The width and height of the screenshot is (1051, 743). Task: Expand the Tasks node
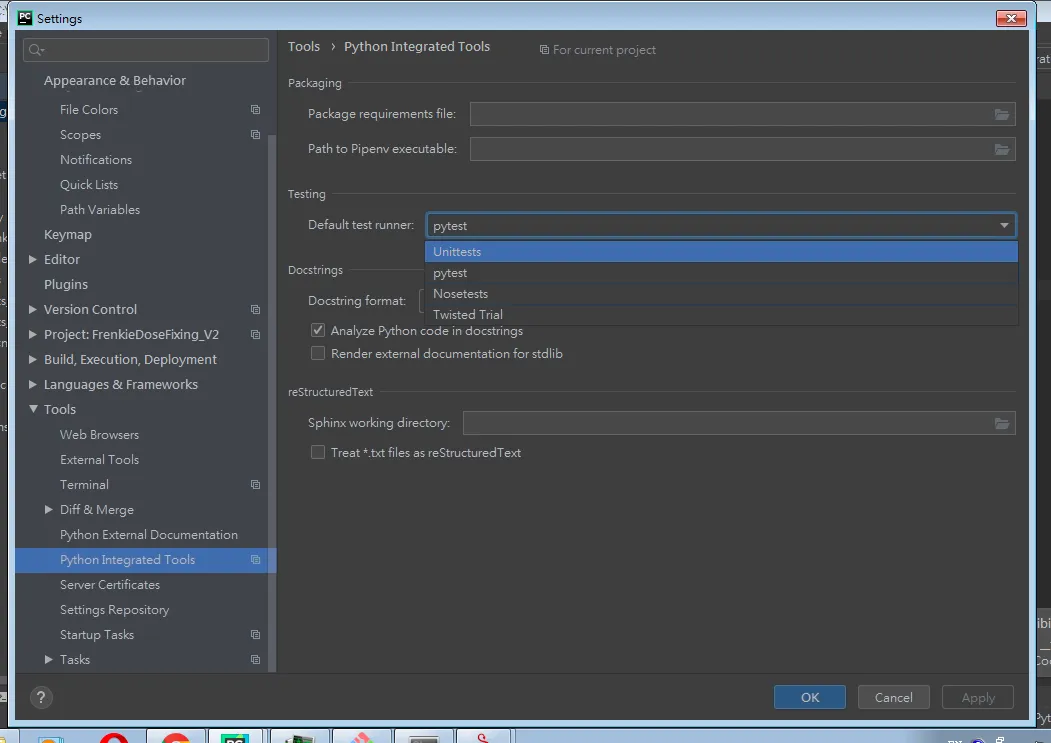[48, 659]
